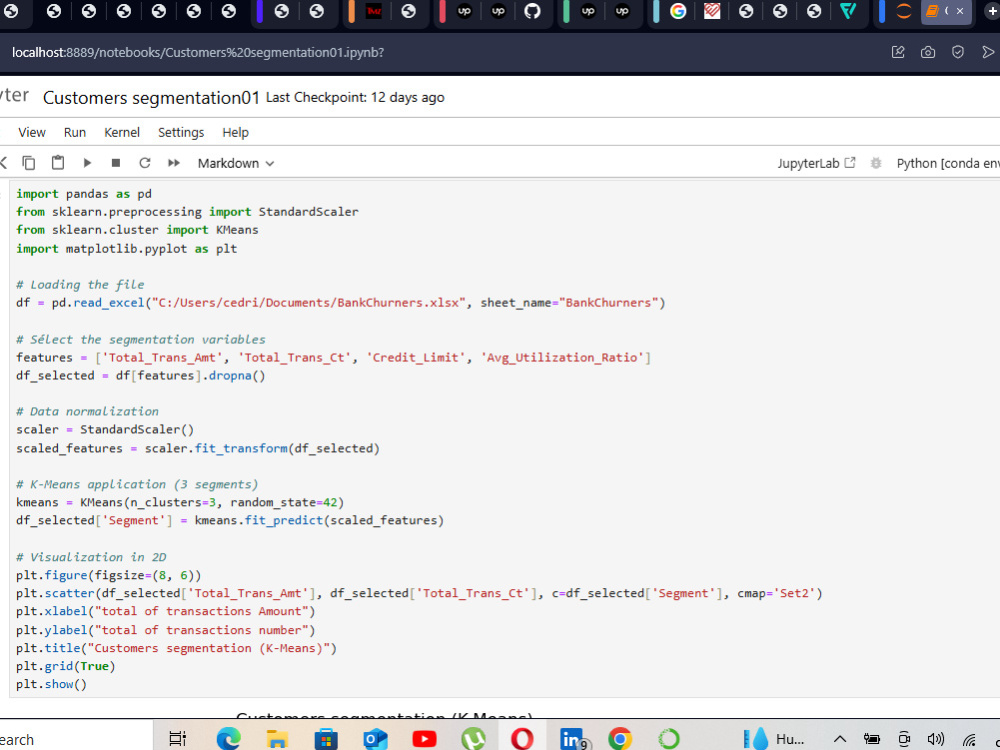Click the plt.grid(True) line
1000x750 pixels.
tap(66, 666)
